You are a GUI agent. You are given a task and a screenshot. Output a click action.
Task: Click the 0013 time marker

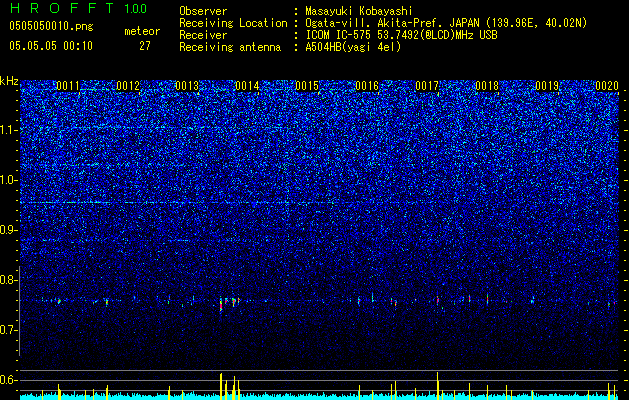[187, 86]
